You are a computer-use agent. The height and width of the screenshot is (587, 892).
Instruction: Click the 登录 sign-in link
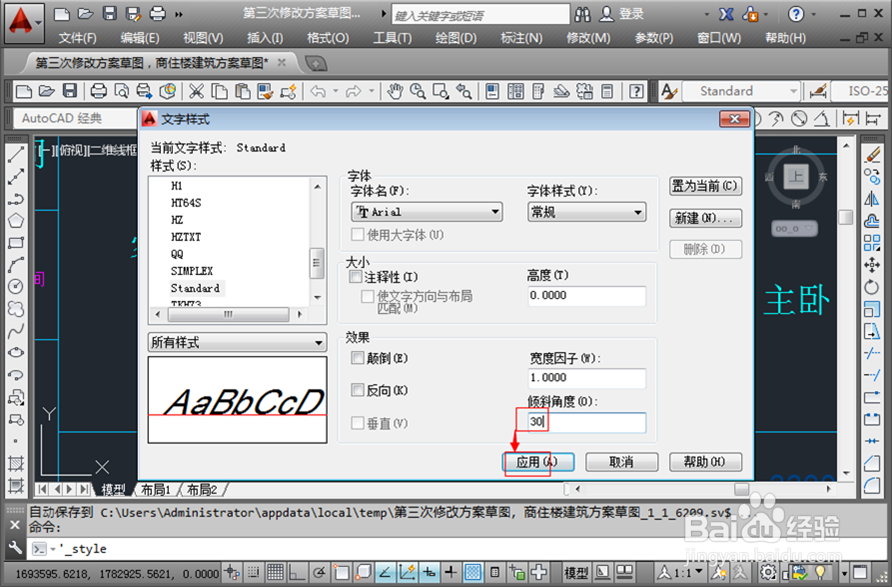point(631,14)
